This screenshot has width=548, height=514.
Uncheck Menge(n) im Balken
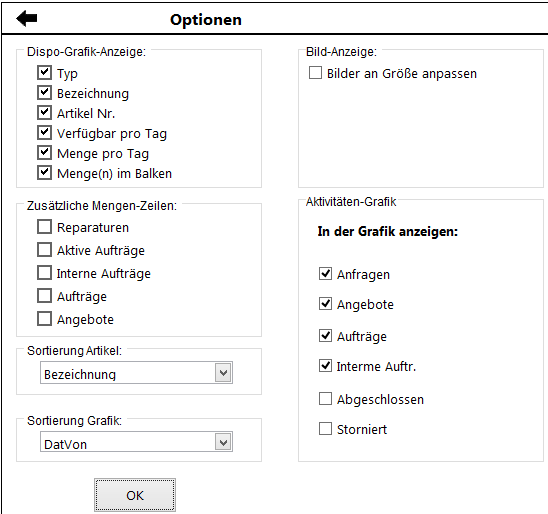[44, 173]
